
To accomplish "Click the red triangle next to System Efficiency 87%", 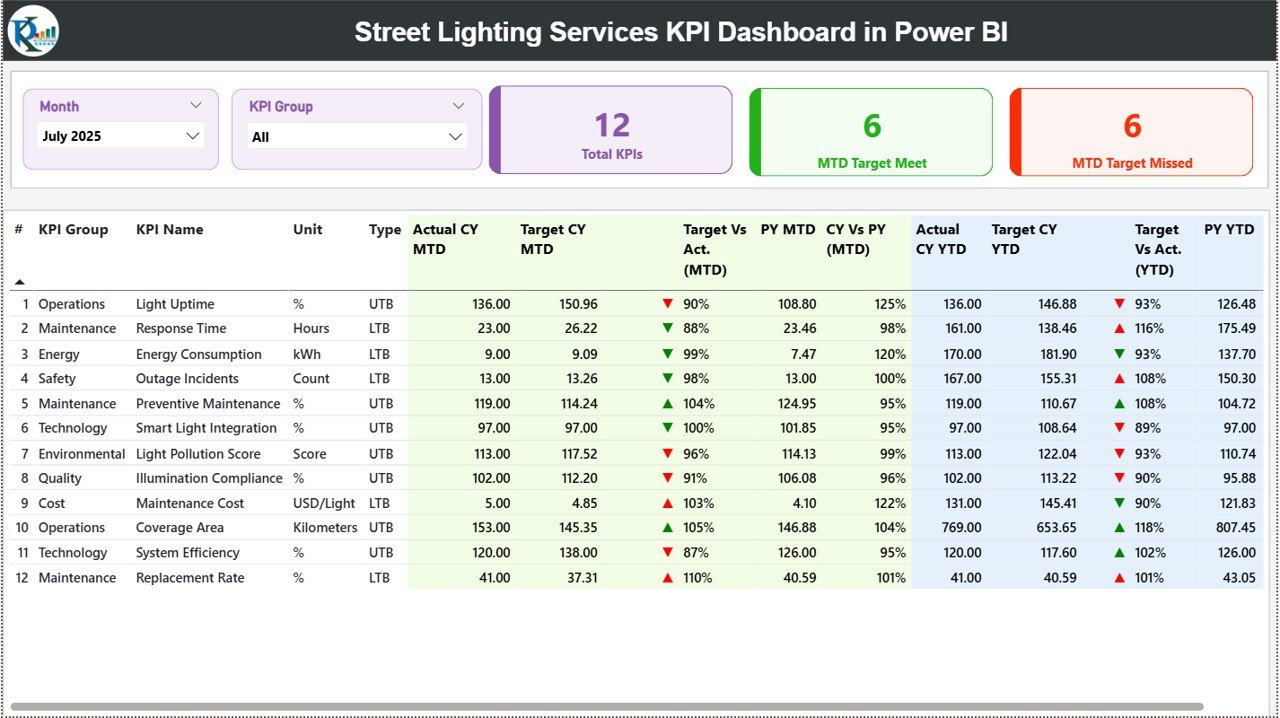I will 668,552.
